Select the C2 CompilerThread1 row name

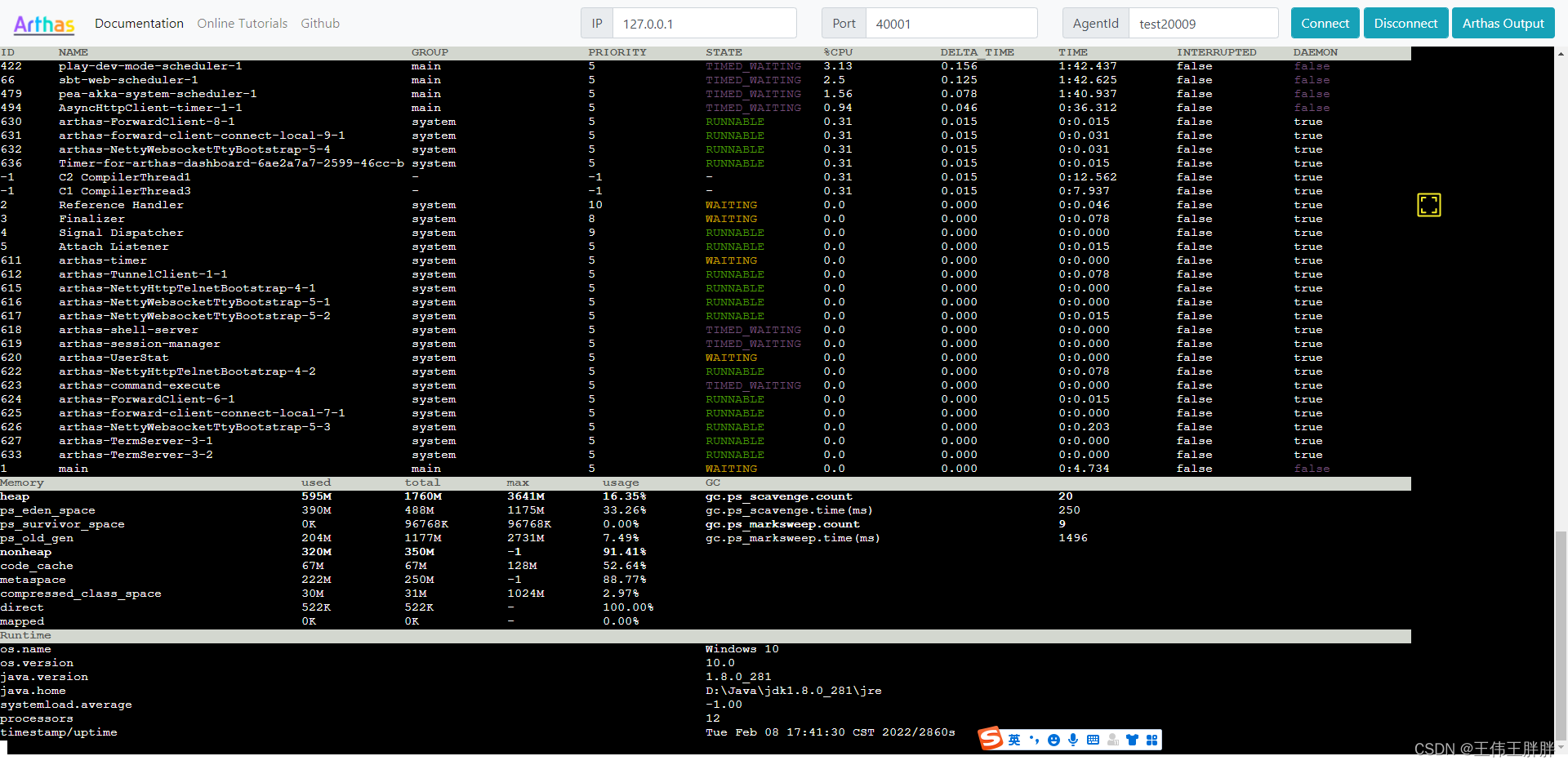click(x=124, y=177)
